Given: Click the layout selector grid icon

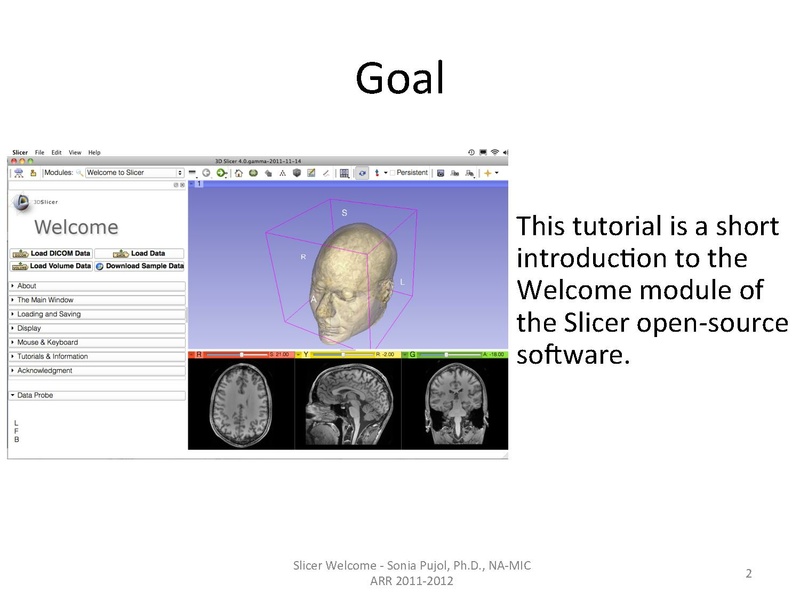Looking at the screenshot, I should tap(344, 173).
